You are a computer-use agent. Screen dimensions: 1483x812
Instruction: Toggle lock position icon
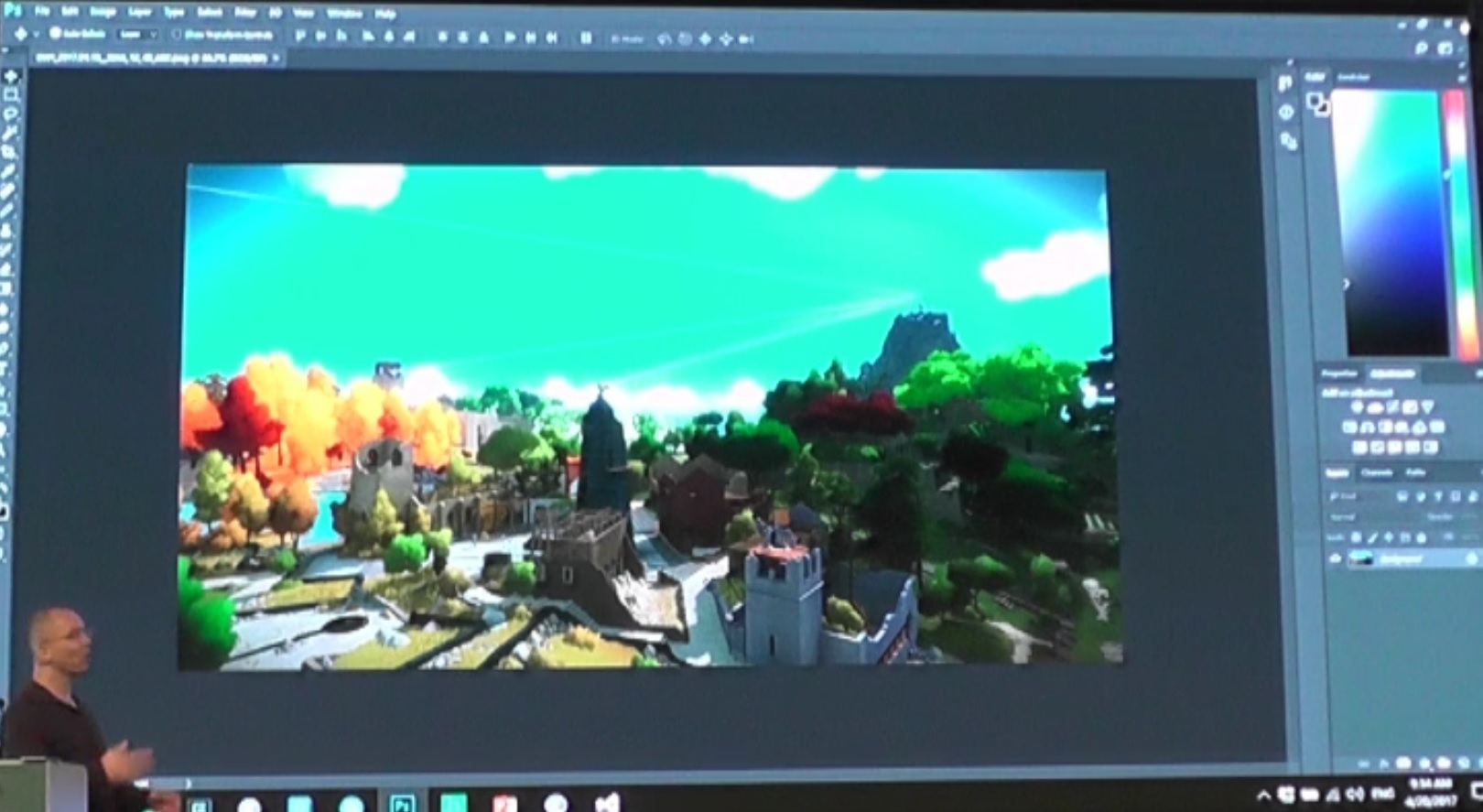click(1389, 537)
